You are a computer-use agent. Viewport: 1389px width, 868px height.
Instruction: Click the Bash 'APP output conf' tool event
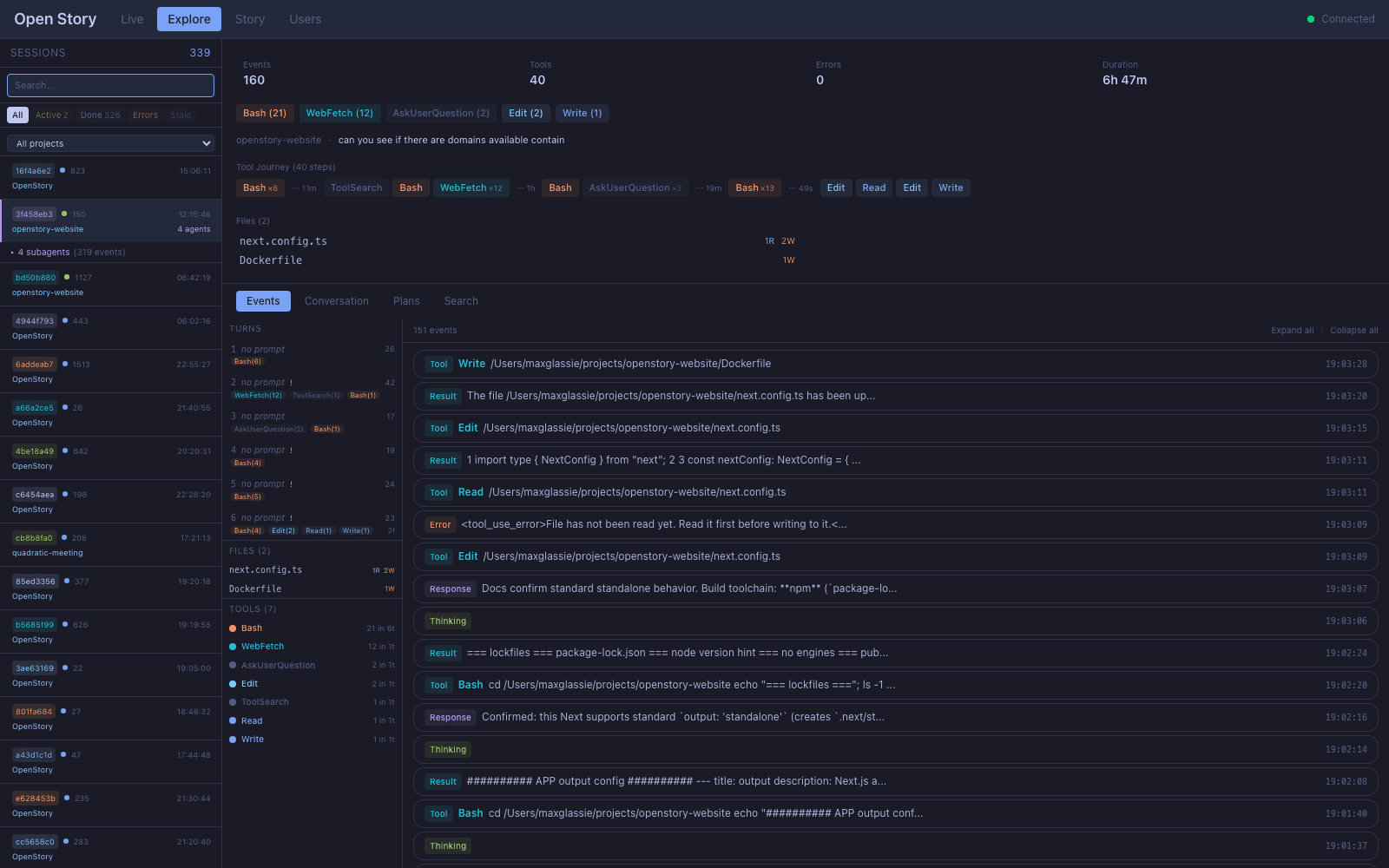pos(895,813)
